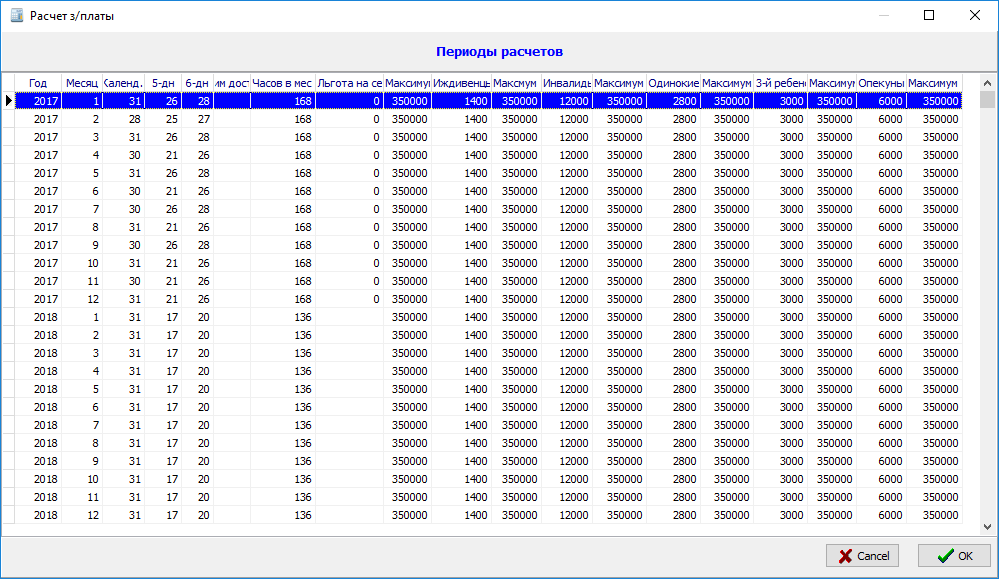Click the Часов в мес column header

click(282, 83)
